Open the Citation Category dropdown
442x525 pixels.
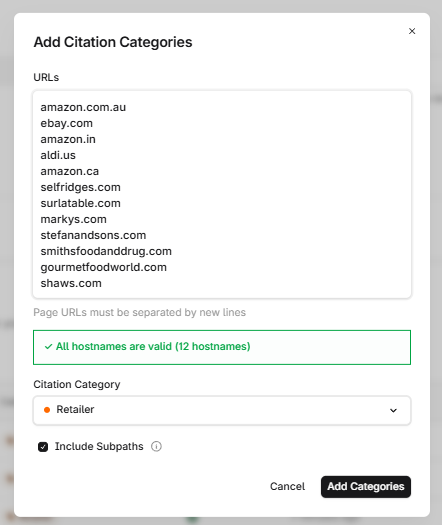pos(222,410)
